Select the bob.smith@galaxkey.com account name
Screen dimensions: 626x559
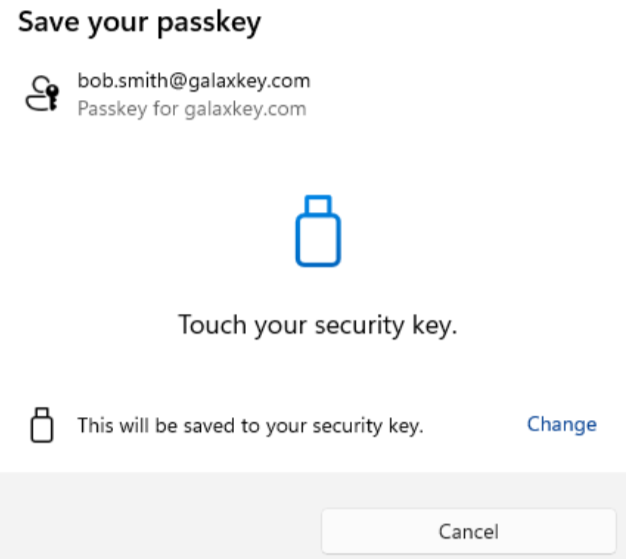(194, 81)
